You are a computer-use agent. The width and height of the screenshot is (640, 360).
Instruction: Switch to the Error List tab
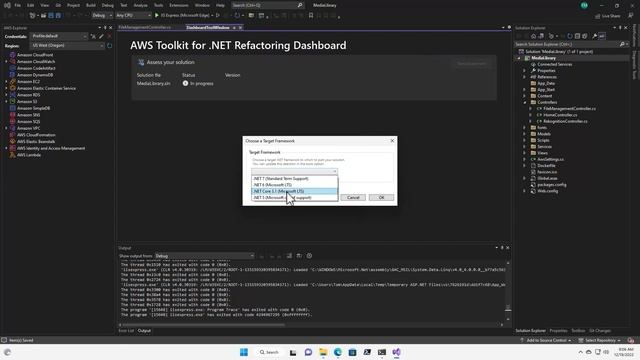126,331
